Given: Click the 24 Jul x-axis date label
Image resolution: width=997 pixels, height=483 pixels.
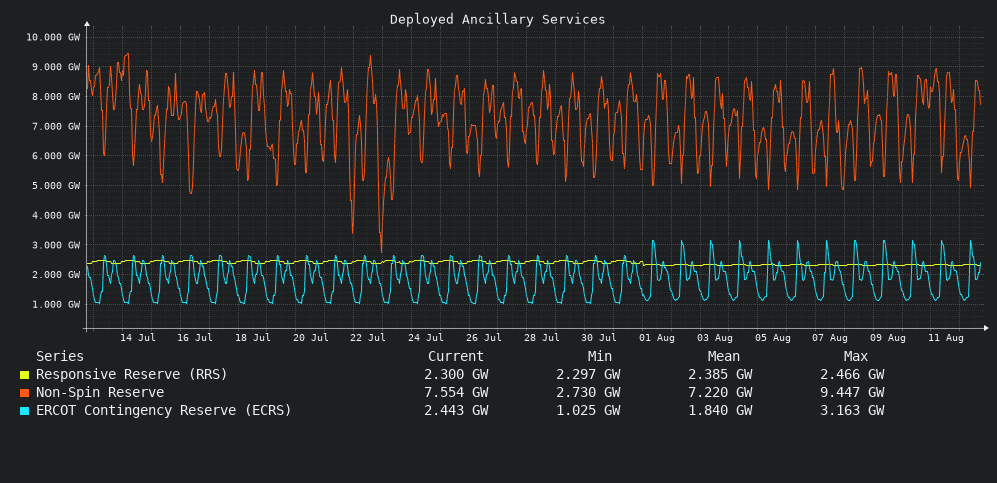Looking at the screenshot, I should (426, 338).
